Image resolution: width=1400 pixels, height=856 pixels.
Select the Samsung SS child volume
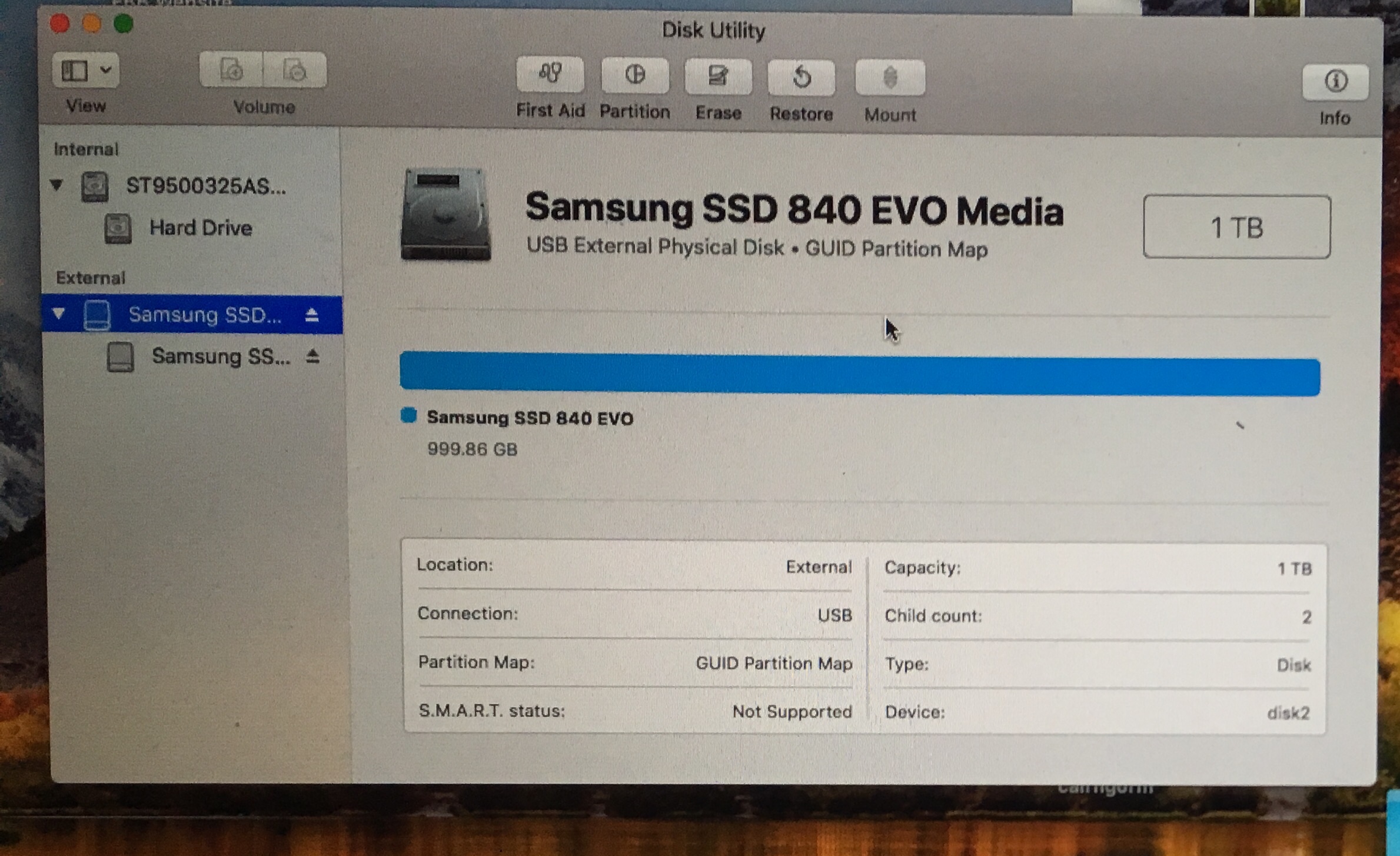[221, 357]
